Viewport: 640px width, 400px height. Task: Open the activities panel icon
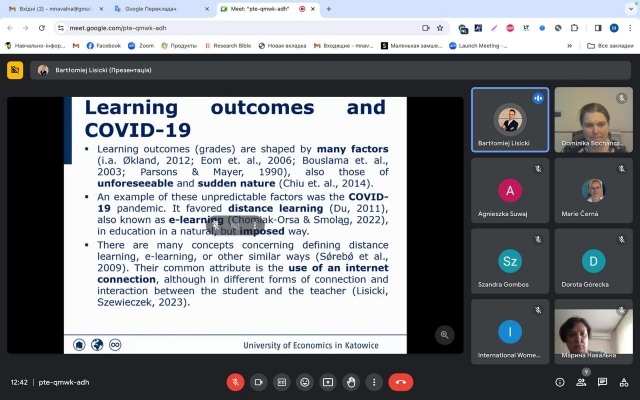click(x=624, y=382)
